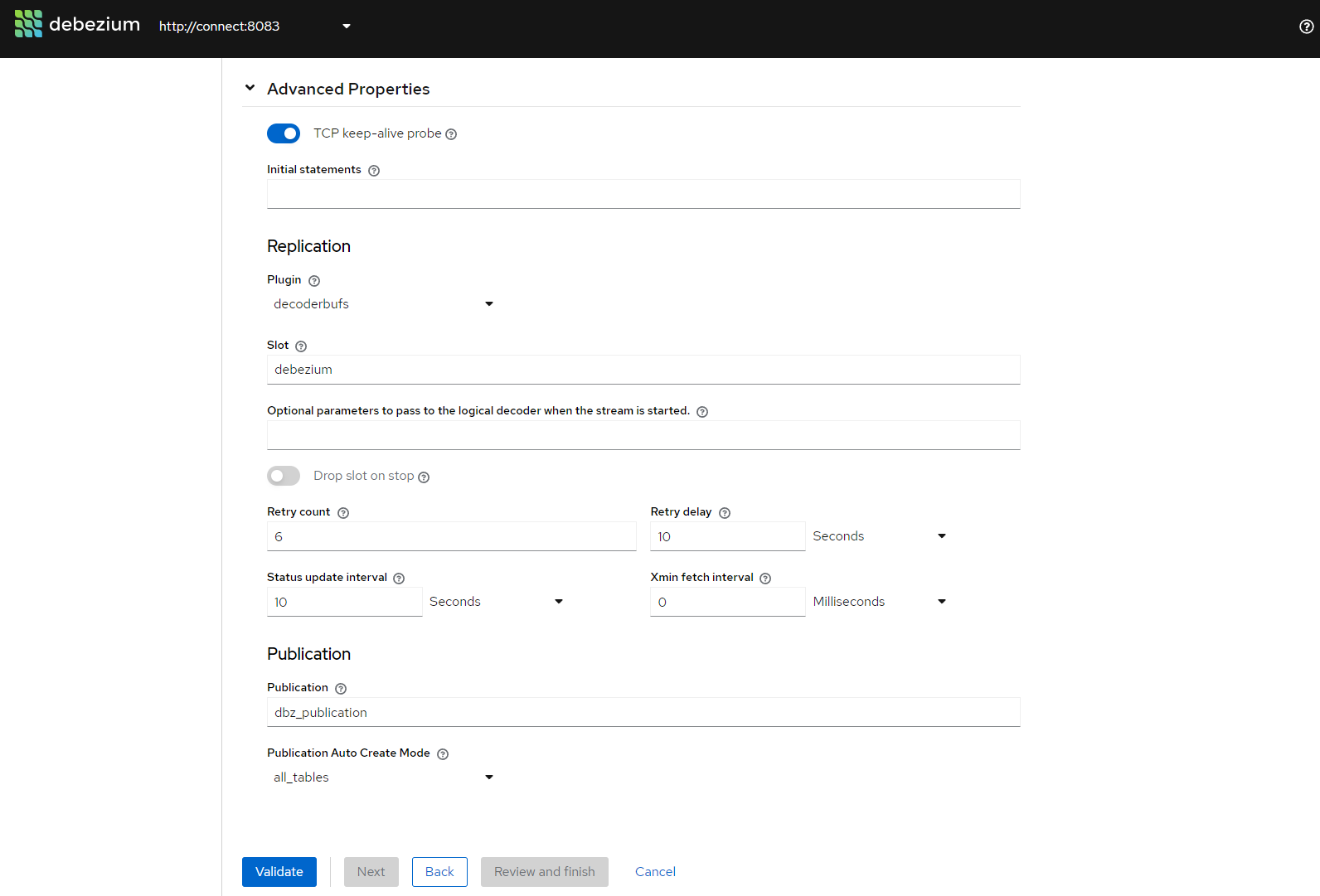Image resolution: width=1320 pixels, height=896 pixels.
Task: Open Retry delay units dropdown
Action: pos(880,536)
